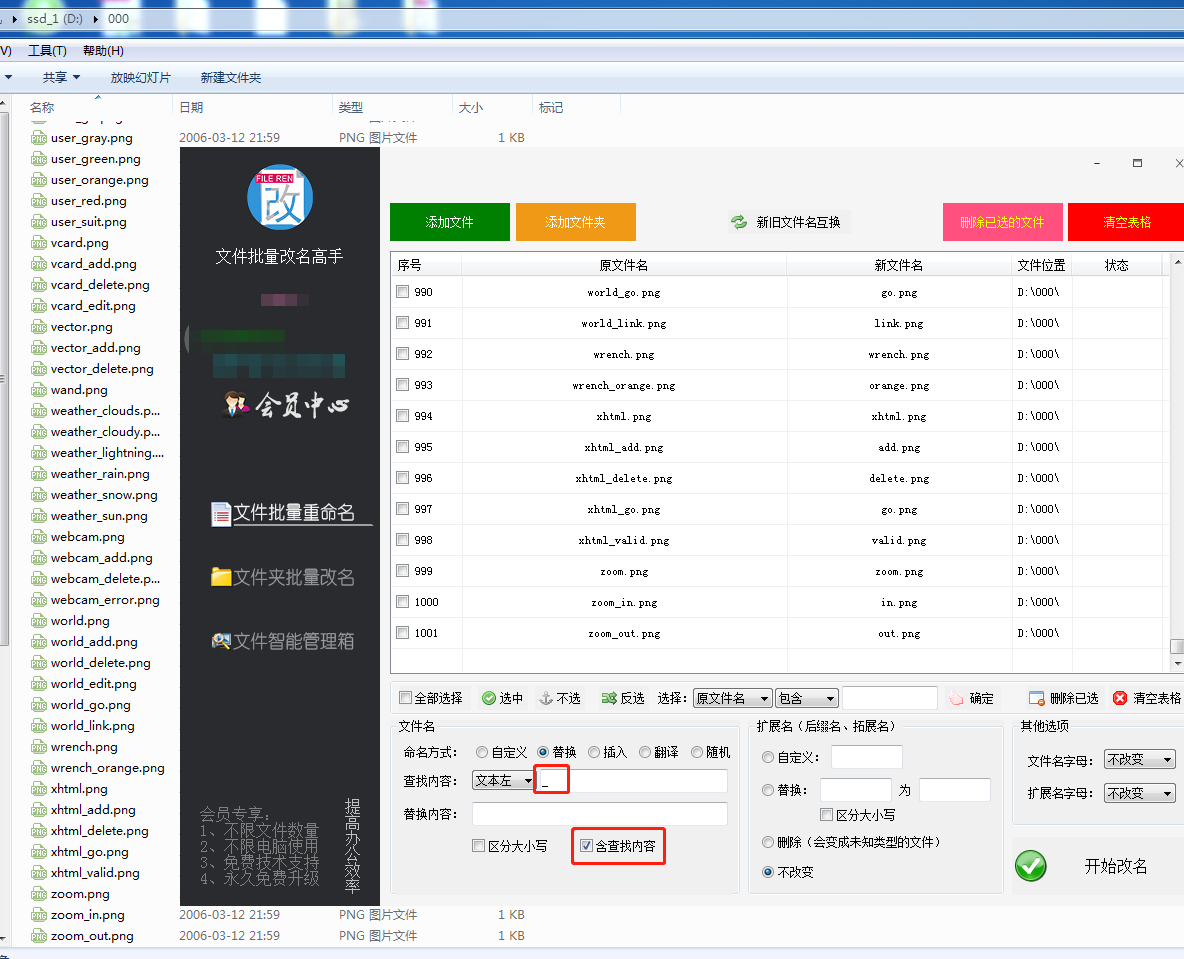Click the orange 添加文件夹 button
1184x959 pixels.
[576, 222]
